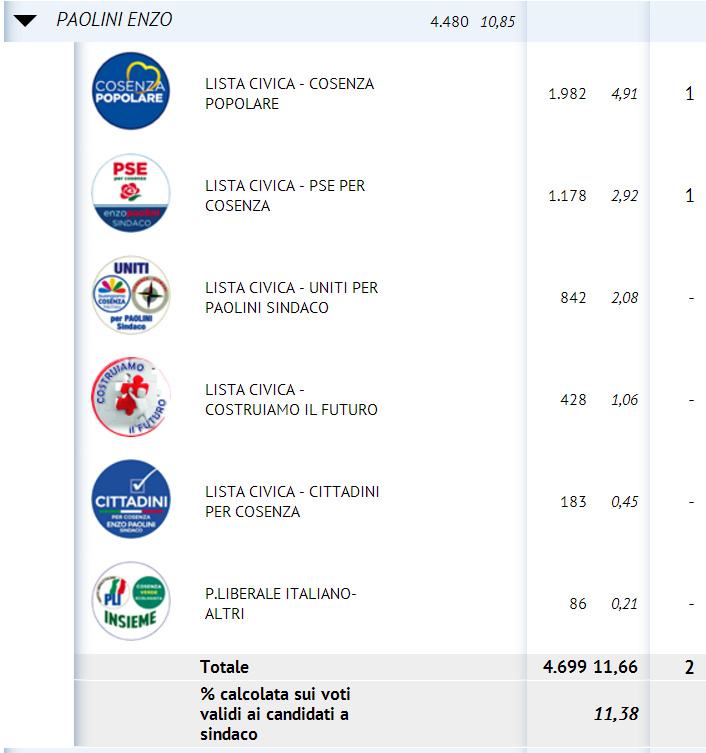Click the Uniti per Paolini Sindaco logo
The height and width of the screenshot is (753, 706).
[x=130, y=295]
